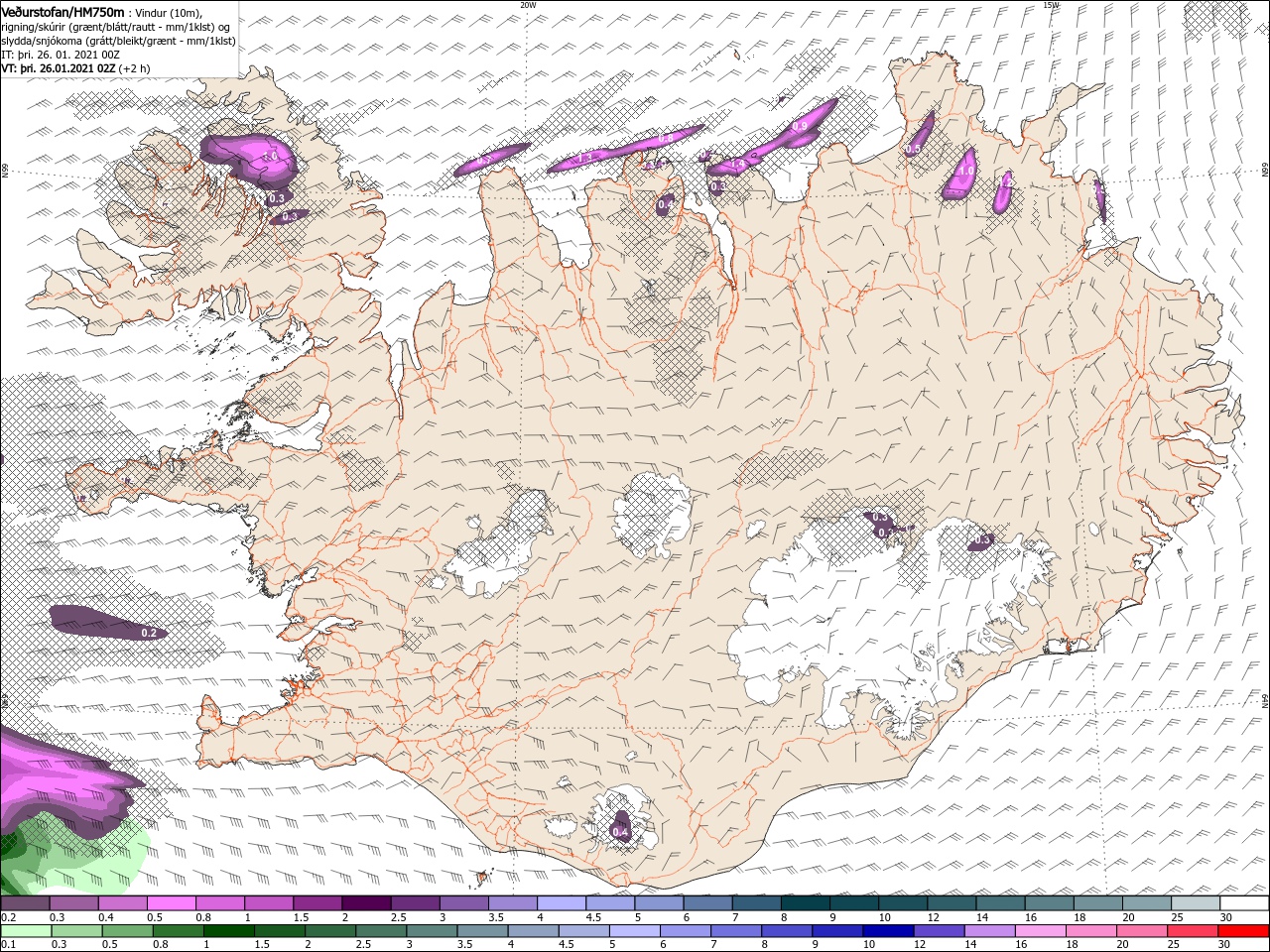
Task: Click the 'rigning/skúrir' rain legend description line
Action: coord(117,26)
